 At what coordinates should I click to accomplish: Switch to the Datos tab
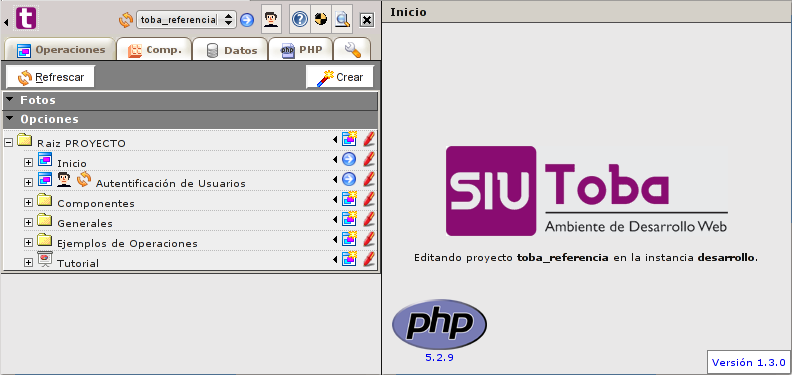[230, 50]
